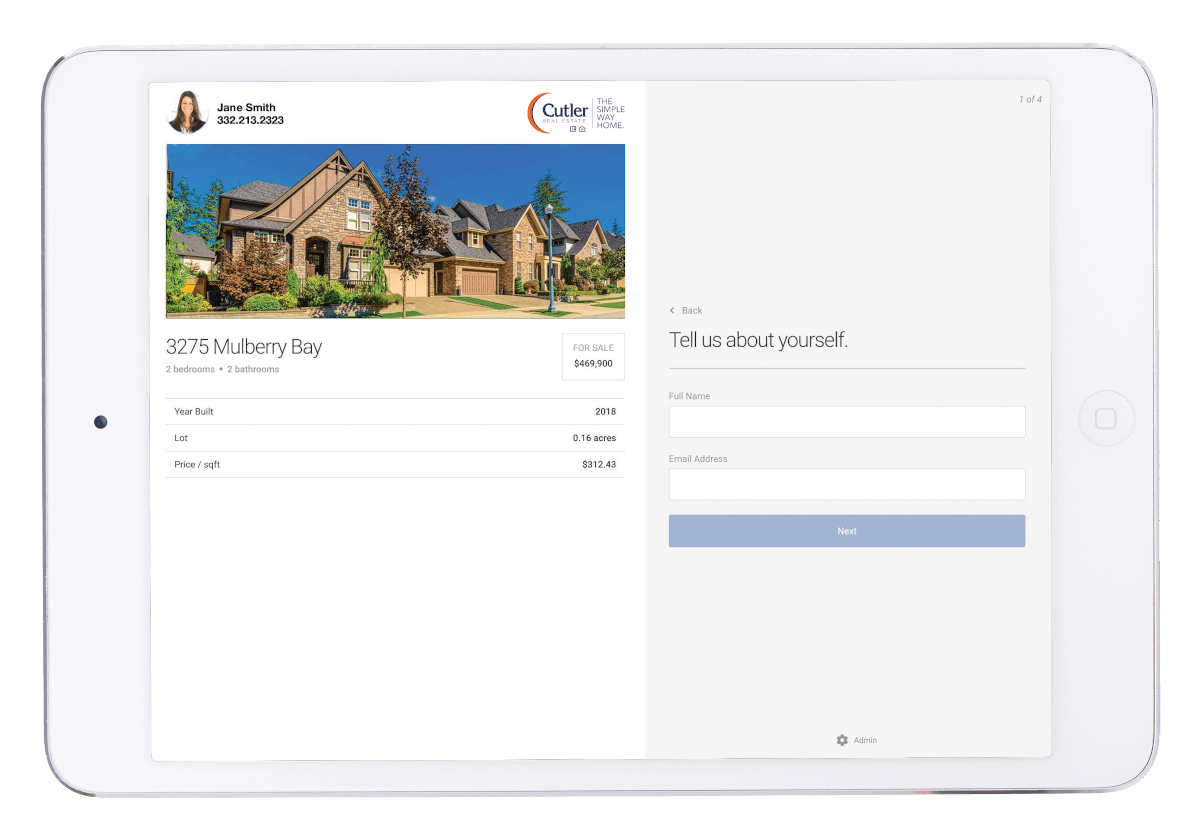Viewport: 1200px width, 836px height.
Task: Select the Lot 0.16 acres row
Action: (x=395, y=438)
